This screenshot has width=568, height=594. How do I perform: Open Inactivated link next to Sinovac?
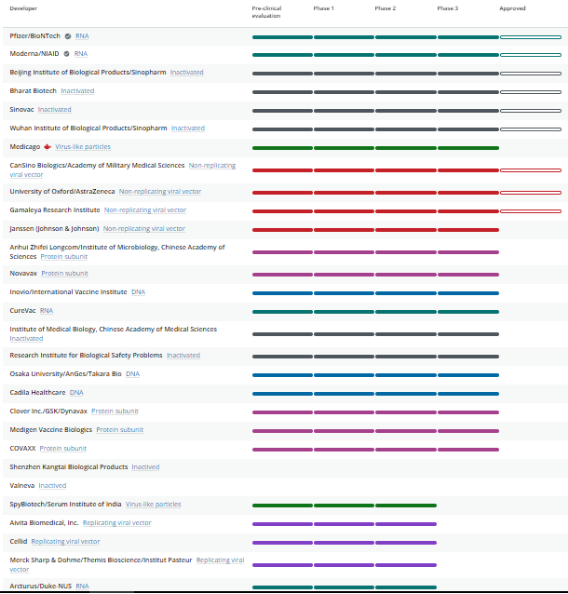55,109
